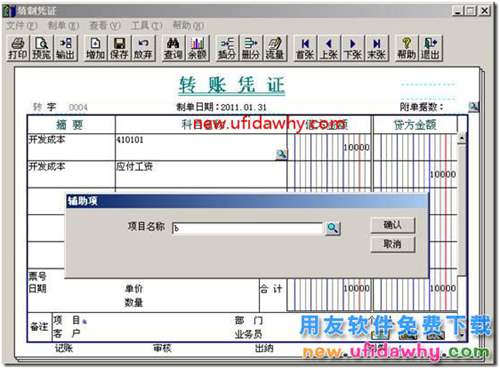The image size is (500, 369).
Task: Go to next voucher 下张
Action: click(353, 49)
